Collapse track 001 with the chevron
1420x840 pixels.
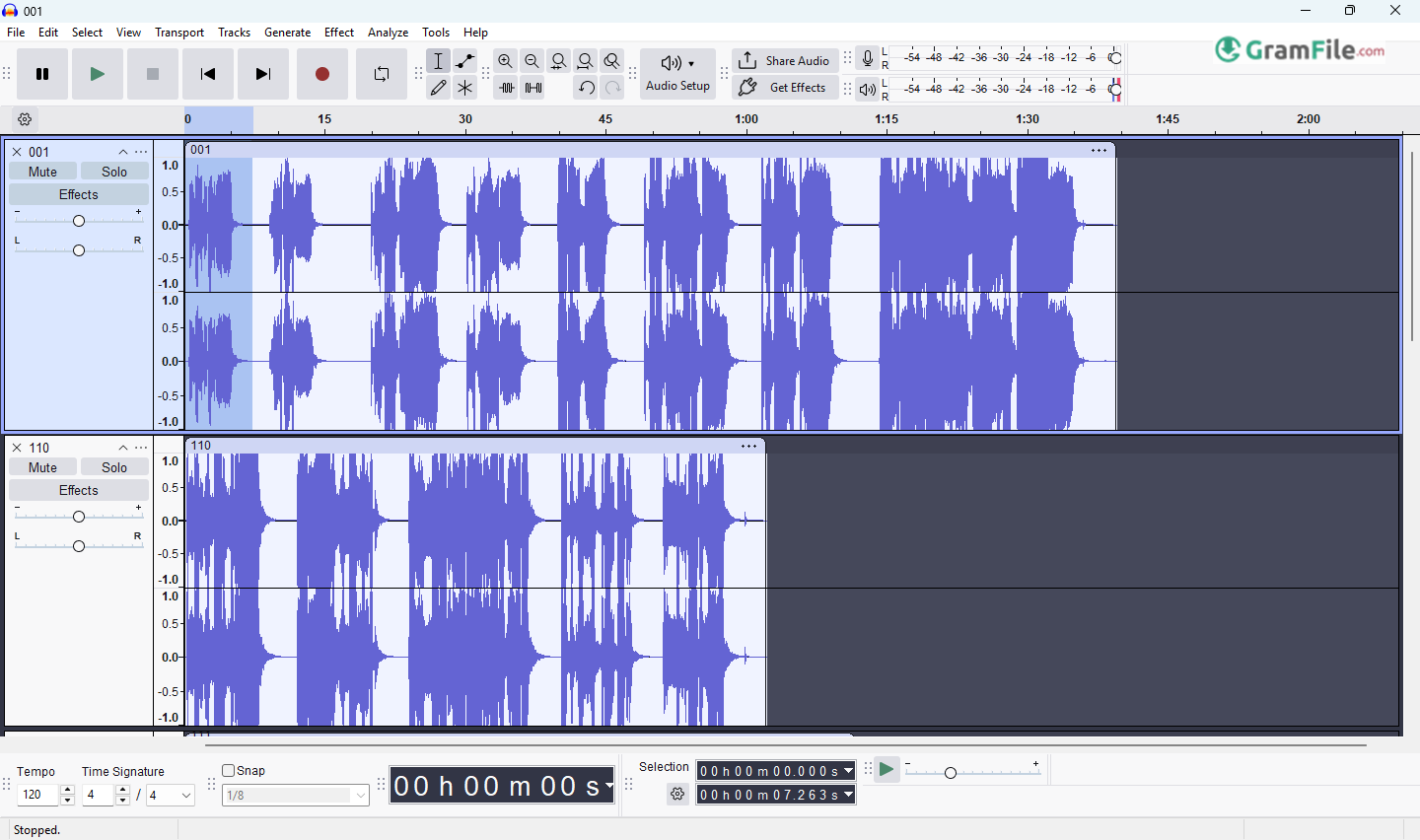coord(123,152)
